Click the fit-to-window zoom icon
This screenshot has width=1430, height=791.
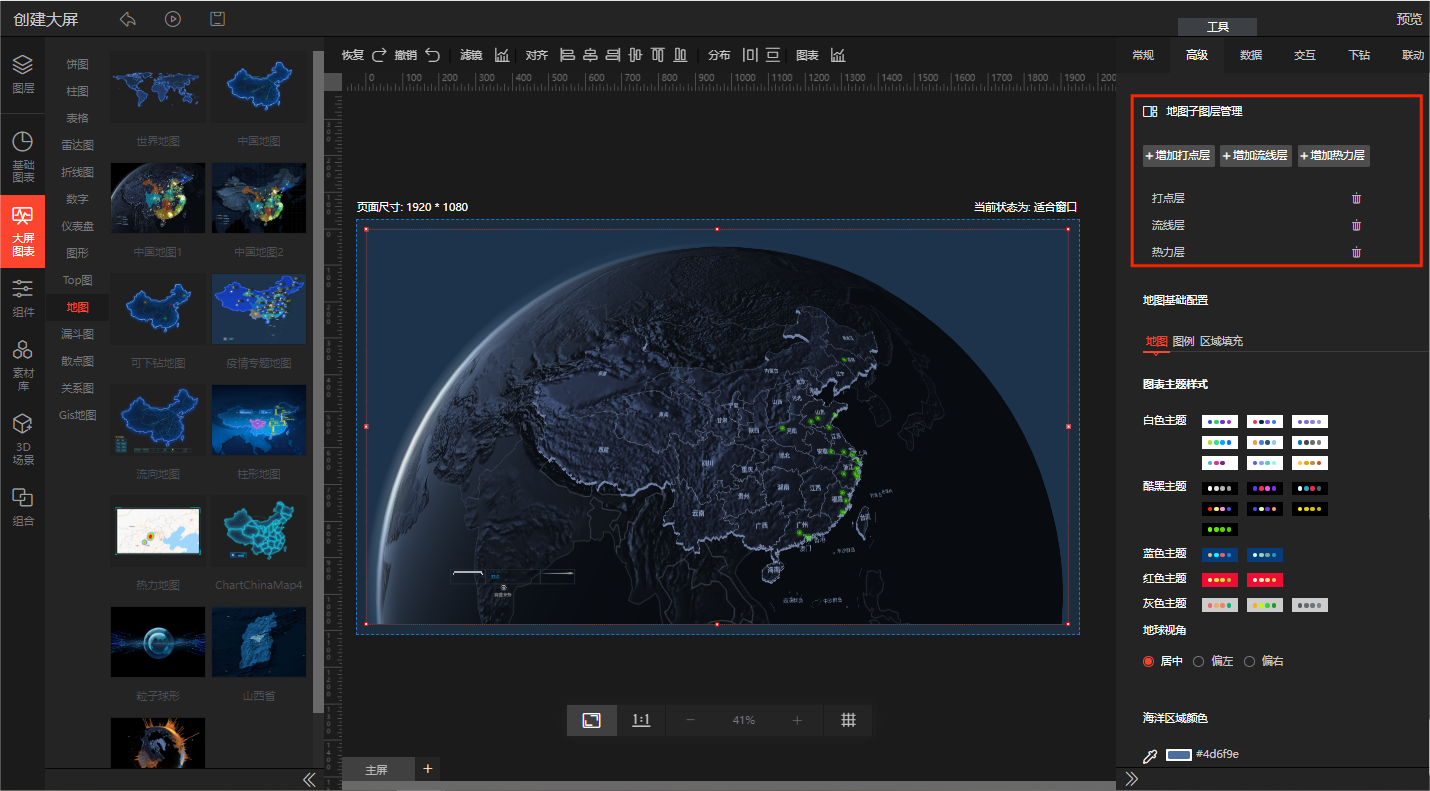[x=592, y=720]
